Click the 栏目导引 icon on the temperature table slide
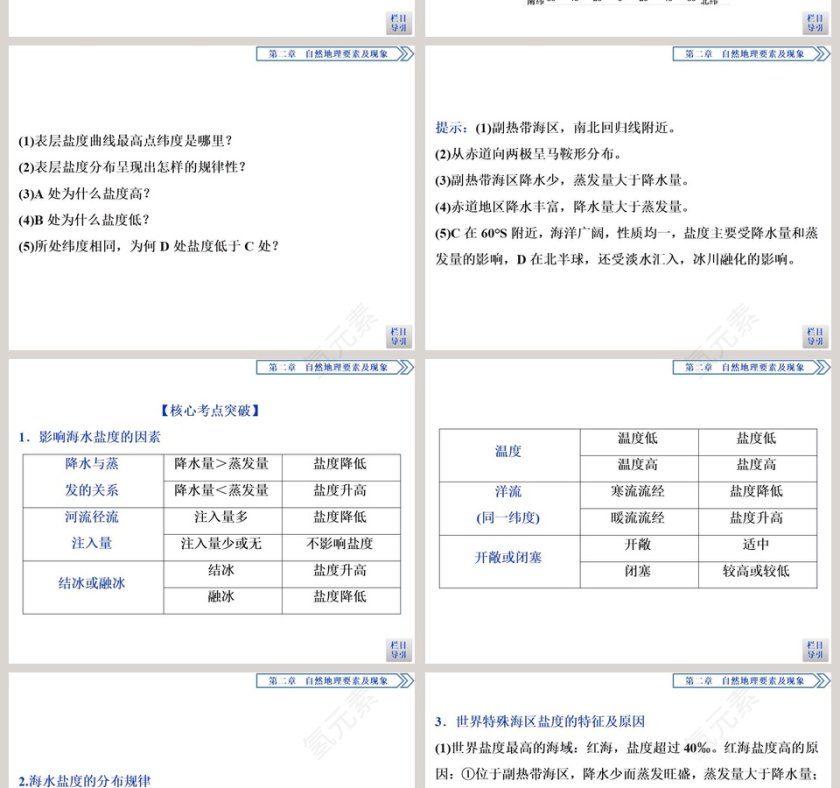 tap(815, 649)
